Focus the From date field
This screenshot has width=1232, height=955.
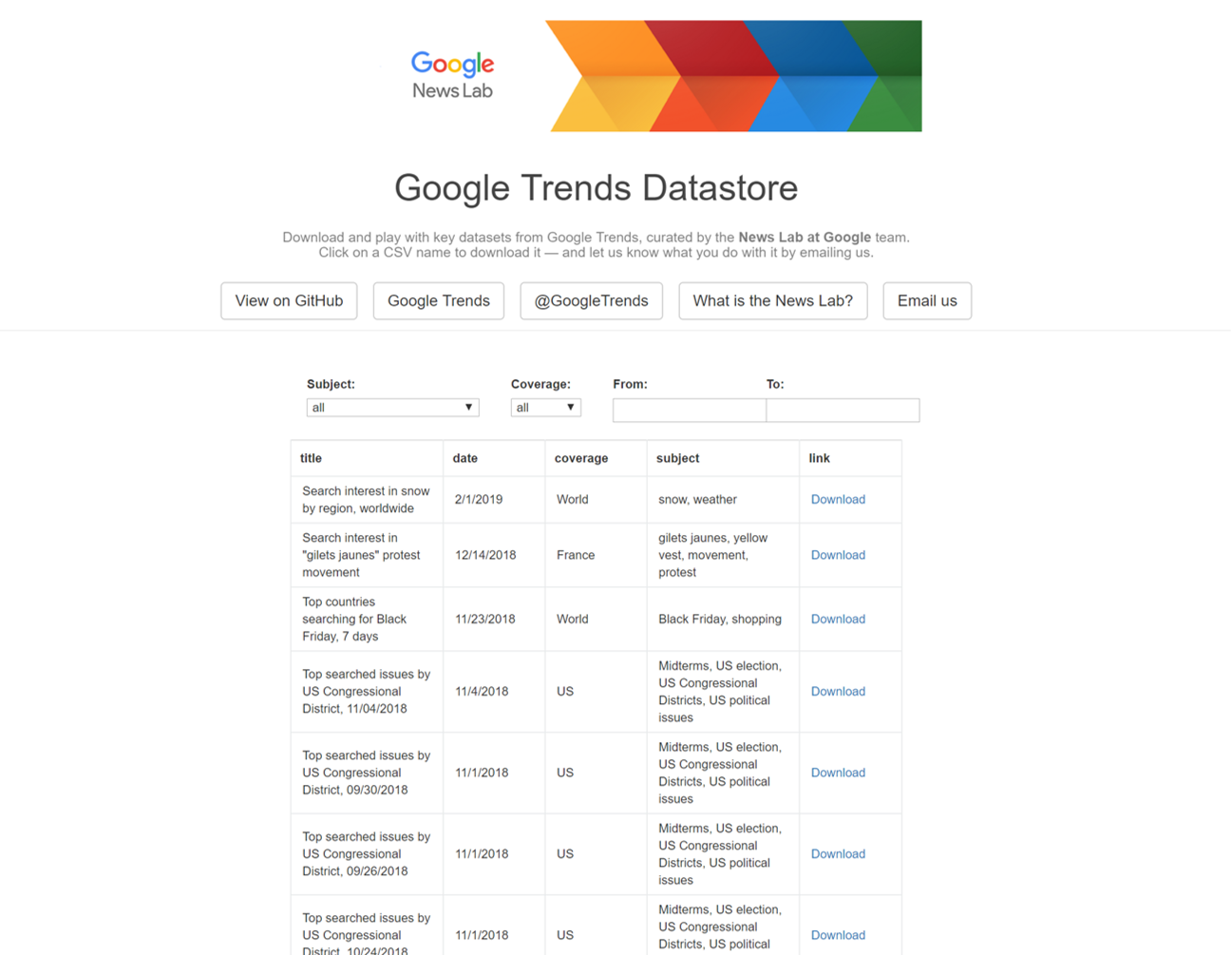pos(690,411)
